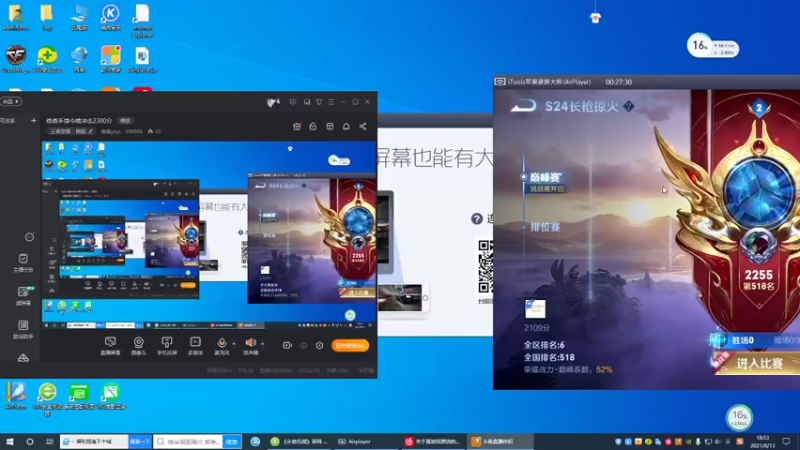
Task: Expand microphone options arrow
Action: [234, 343]
